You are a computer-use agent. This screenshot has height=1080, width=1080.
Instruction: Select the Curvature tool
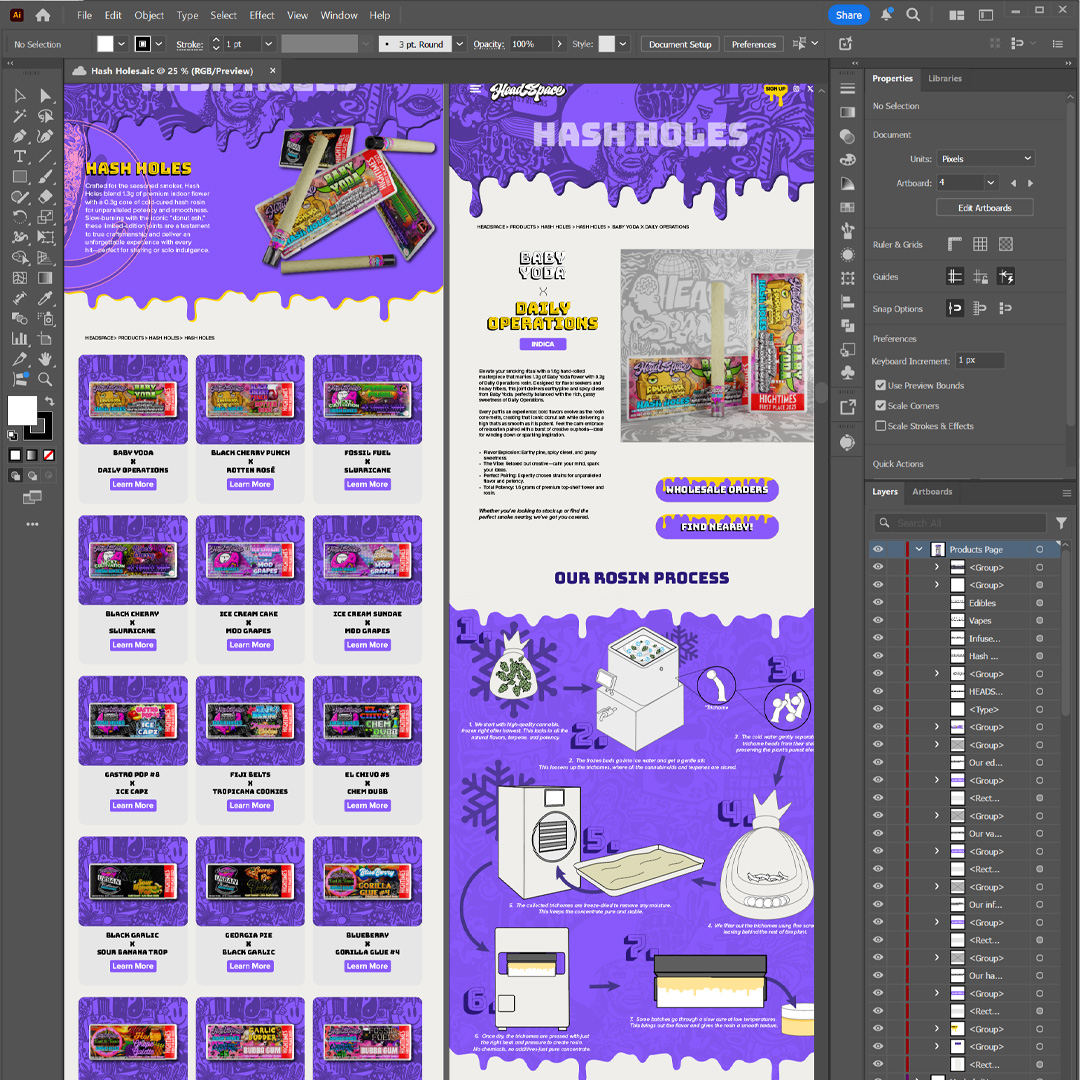tap(45, 136)
